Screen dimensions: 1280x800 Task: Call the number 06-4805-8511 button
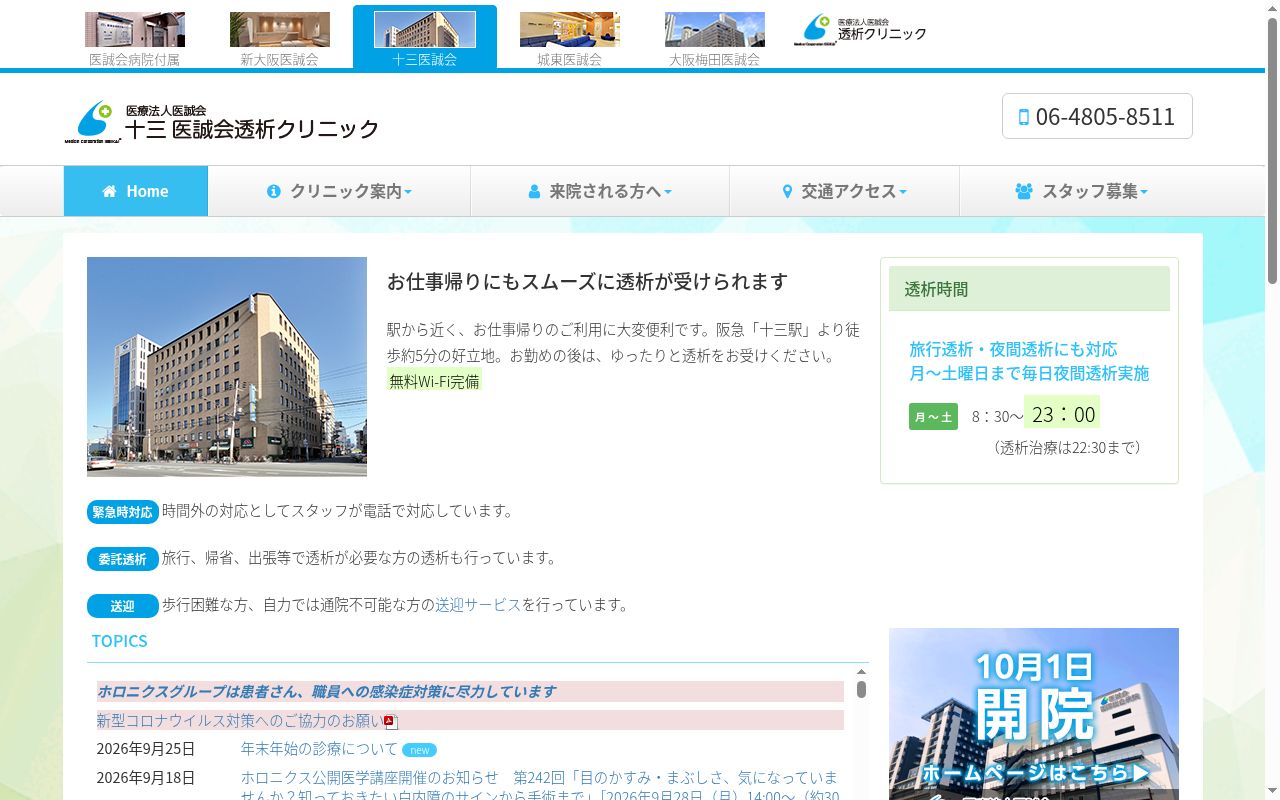tap(1097, 116)
